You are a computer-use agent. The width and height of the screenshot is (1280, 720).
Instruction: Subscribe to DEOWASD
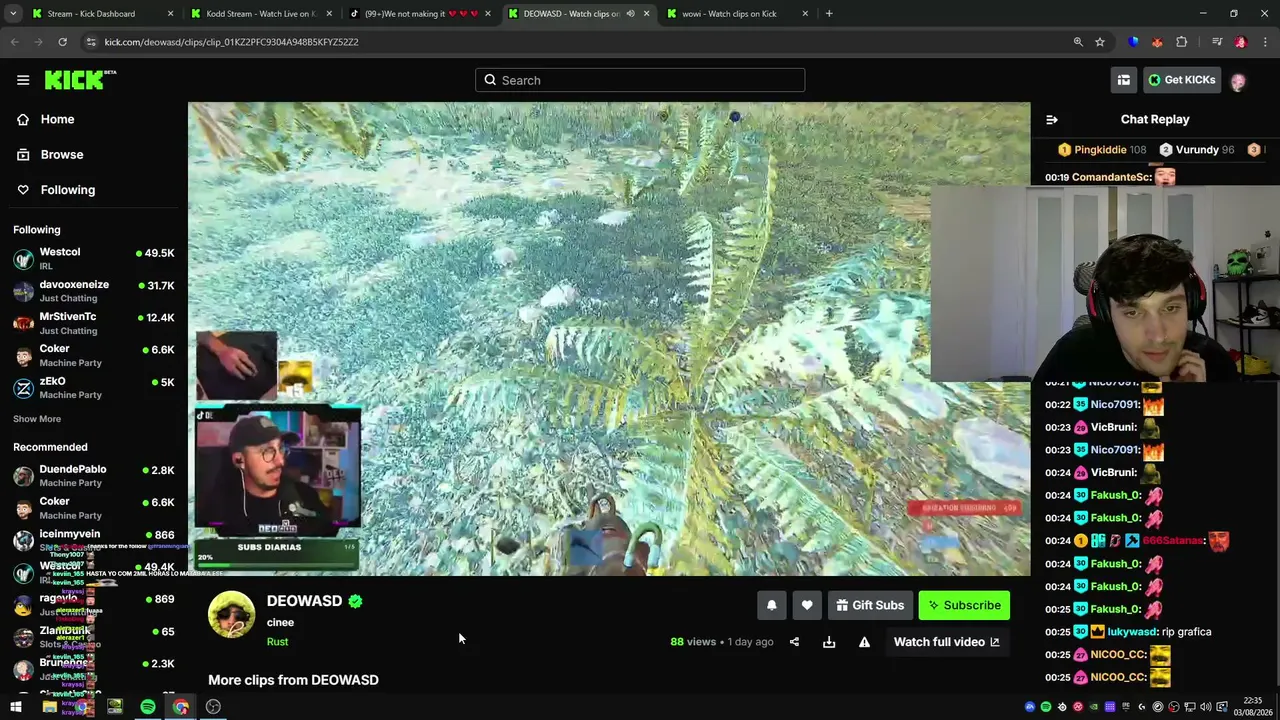click(x=964, y=605)
